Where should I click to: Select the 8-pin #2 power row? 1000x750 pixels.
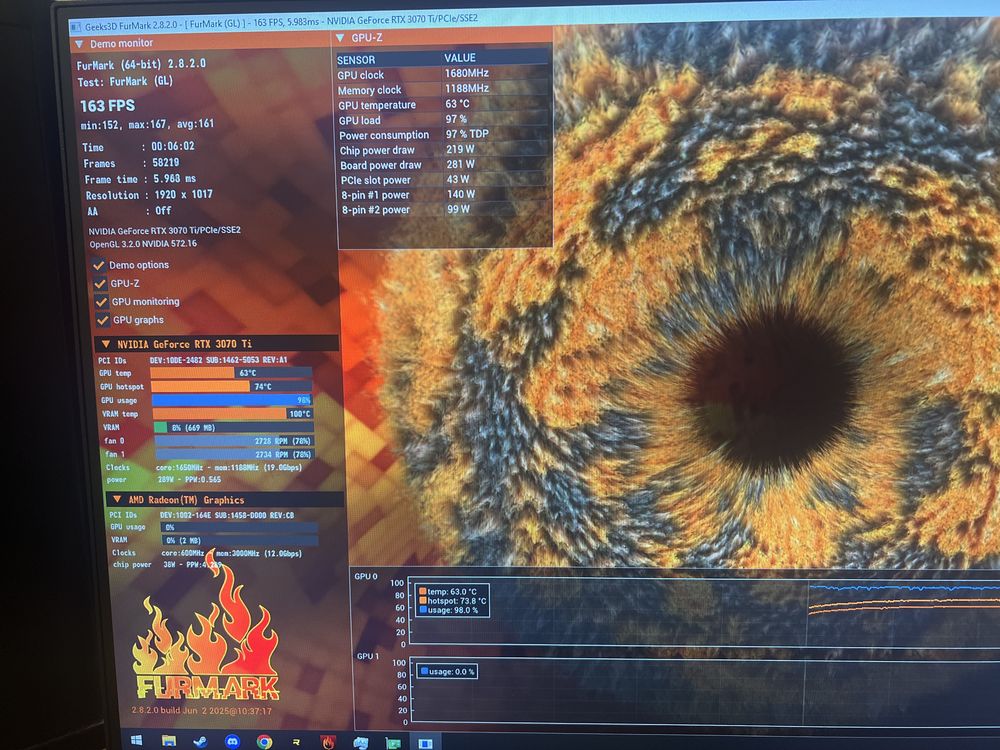[x=445, y=209]
